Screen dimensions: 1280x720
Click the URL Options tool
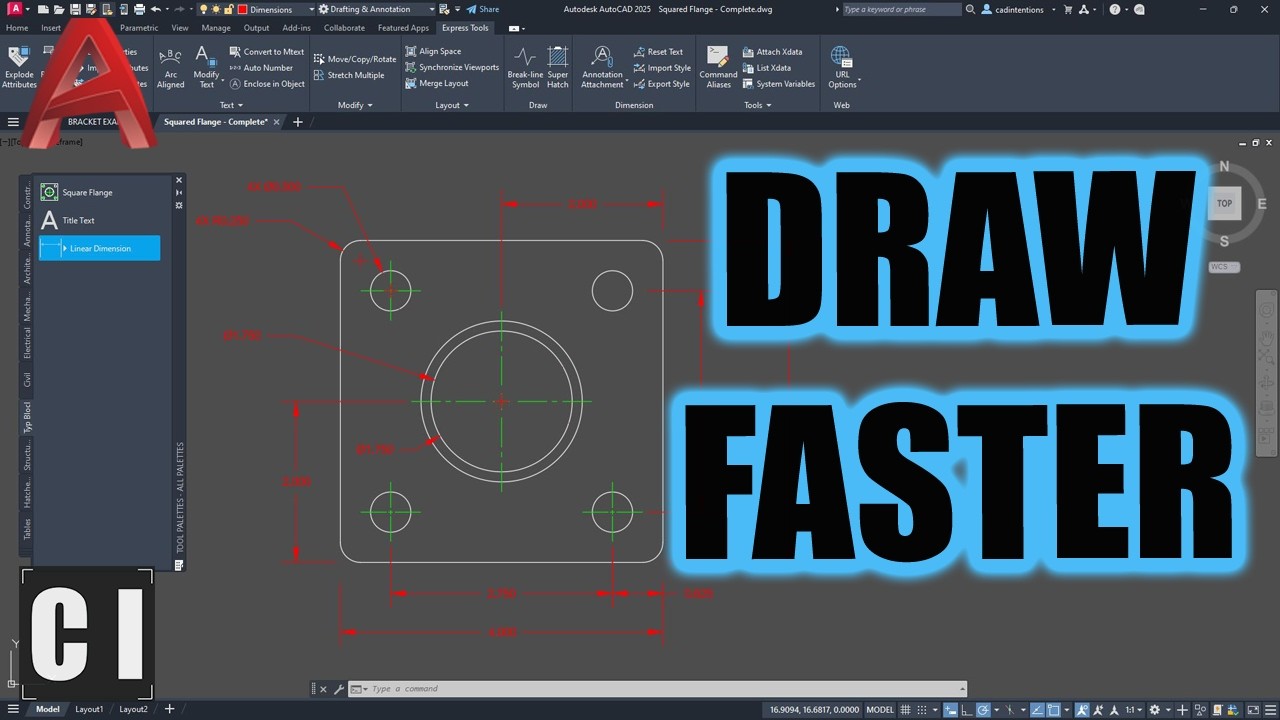pos(842,67)
